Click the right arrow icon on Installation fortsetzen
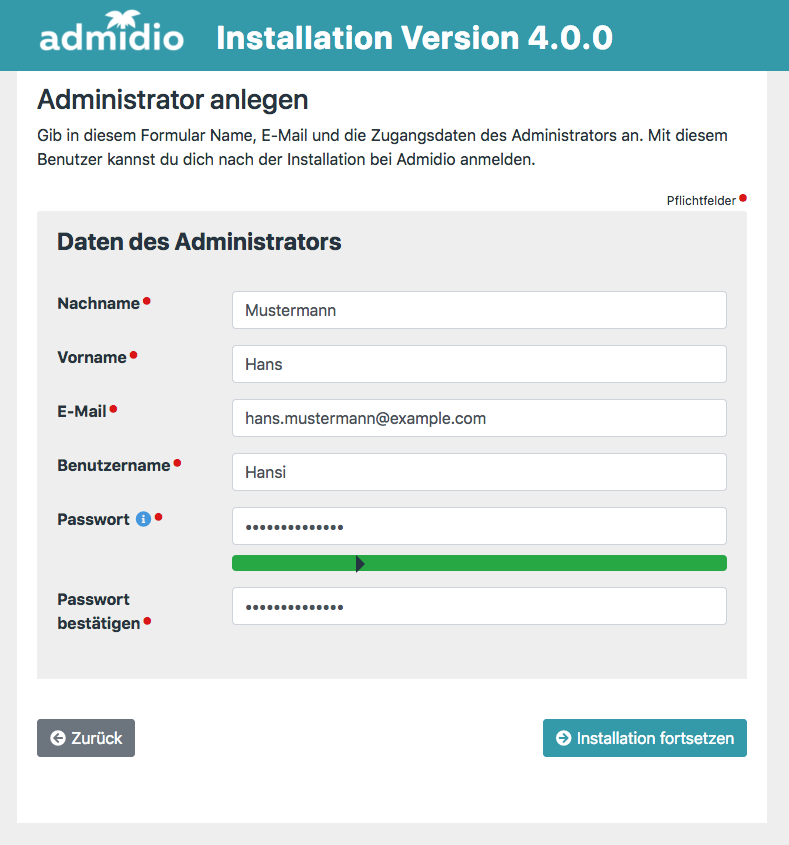 coord(564,738)
